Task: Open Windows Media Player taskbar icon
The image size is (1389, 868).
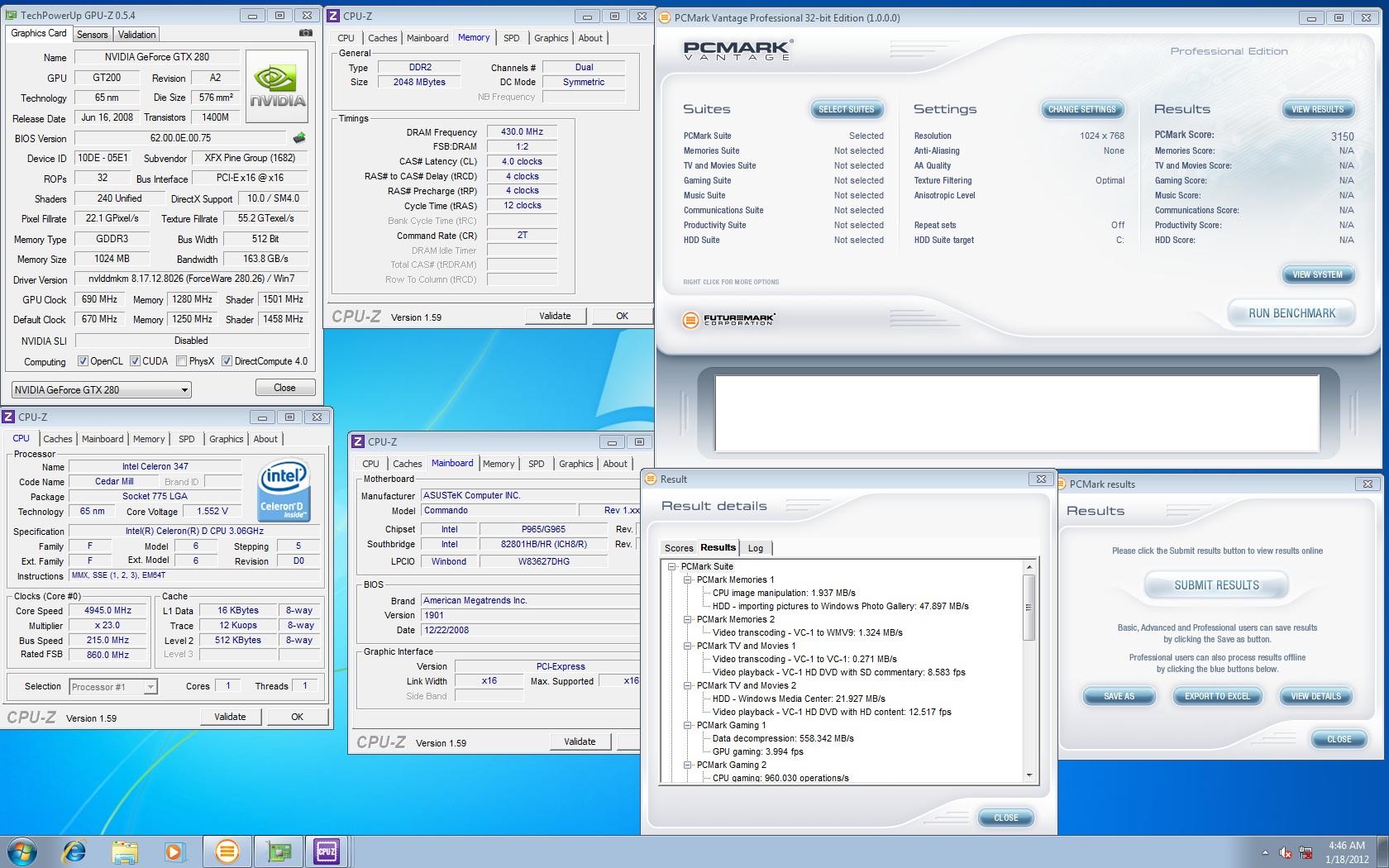Action: 174,851
